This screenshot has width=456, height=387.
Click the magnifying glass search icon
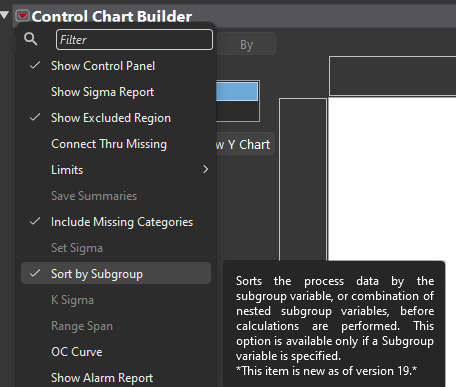click(31, 39)
